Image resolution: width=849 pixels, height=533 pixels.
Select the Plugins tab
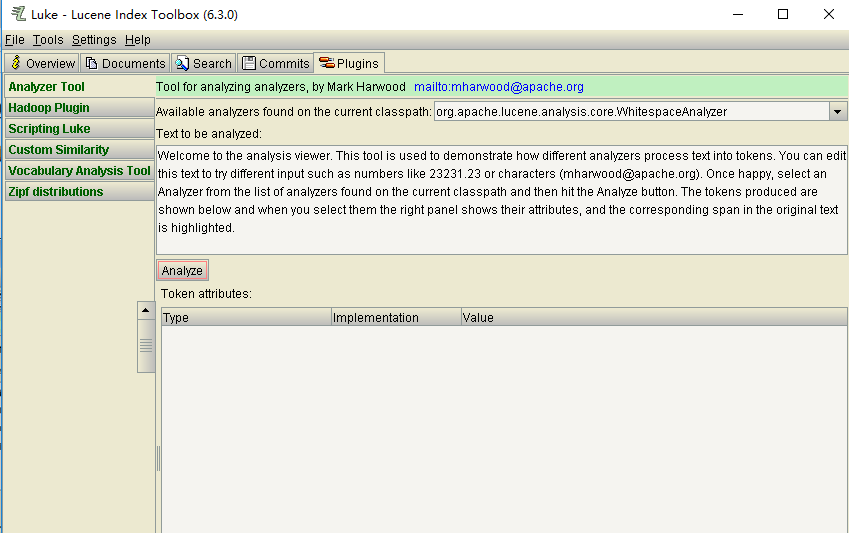click(349, 63)
